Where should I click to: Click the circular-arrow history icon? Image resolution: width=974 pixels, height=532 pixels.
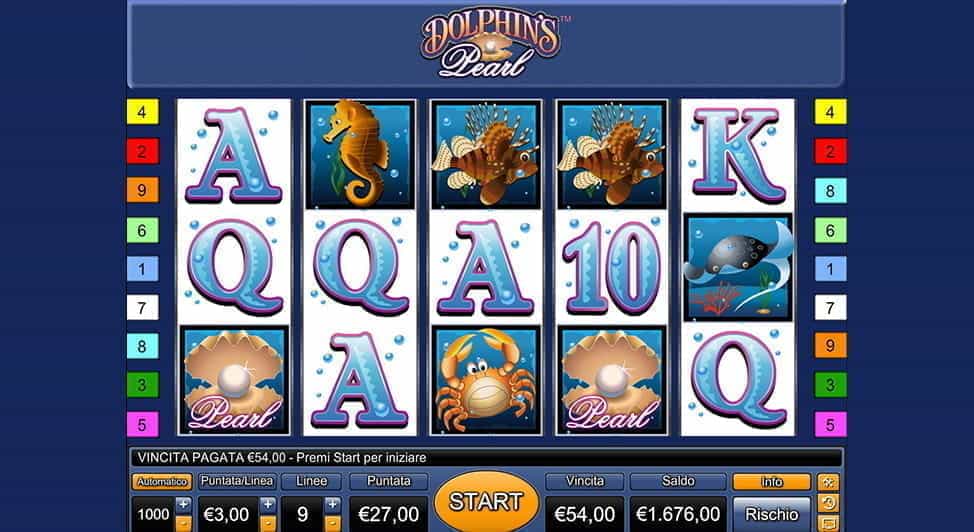pyautogui.click(x=829, y=503)
